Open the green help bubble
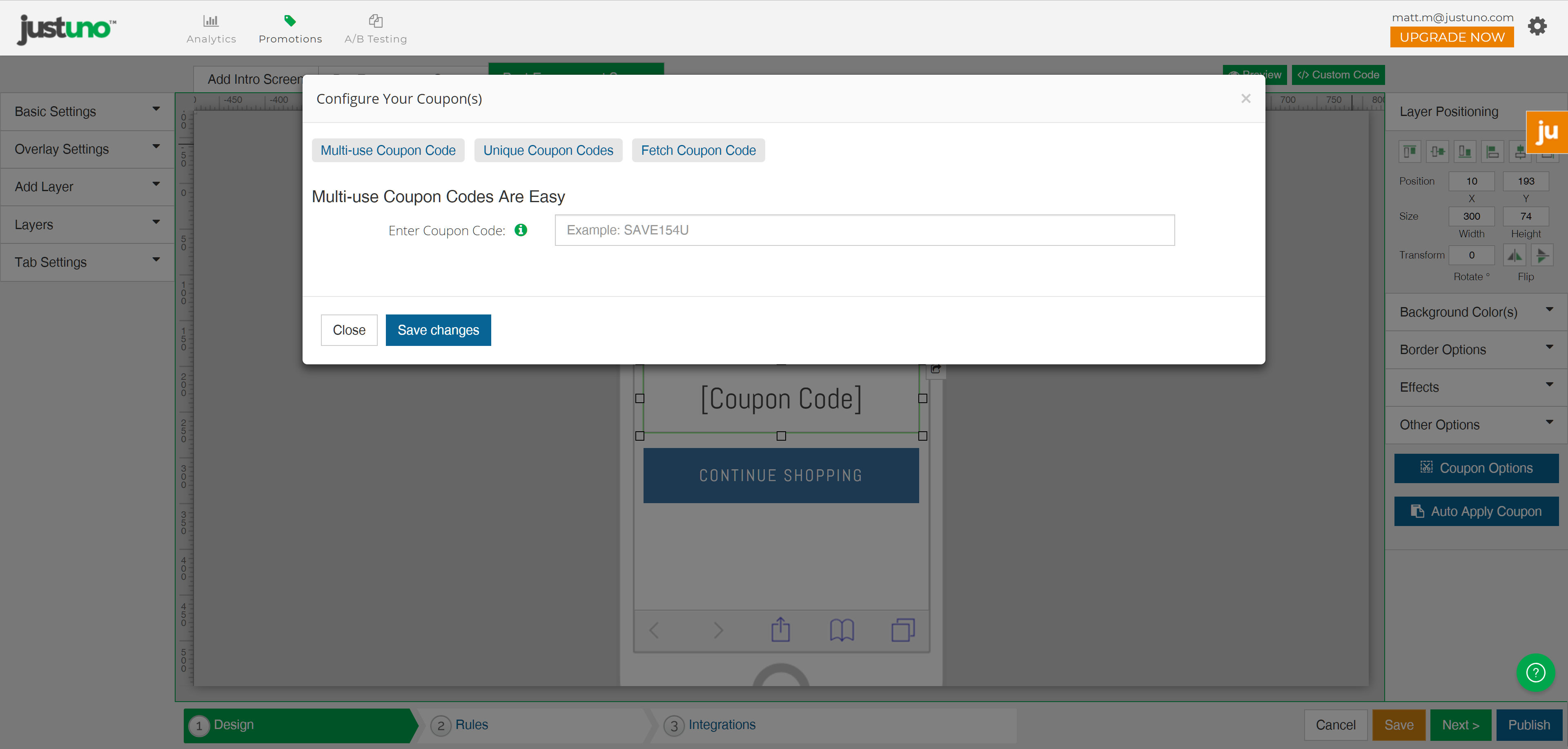This screenshot has height=749, width=1568. point(1535,672)
